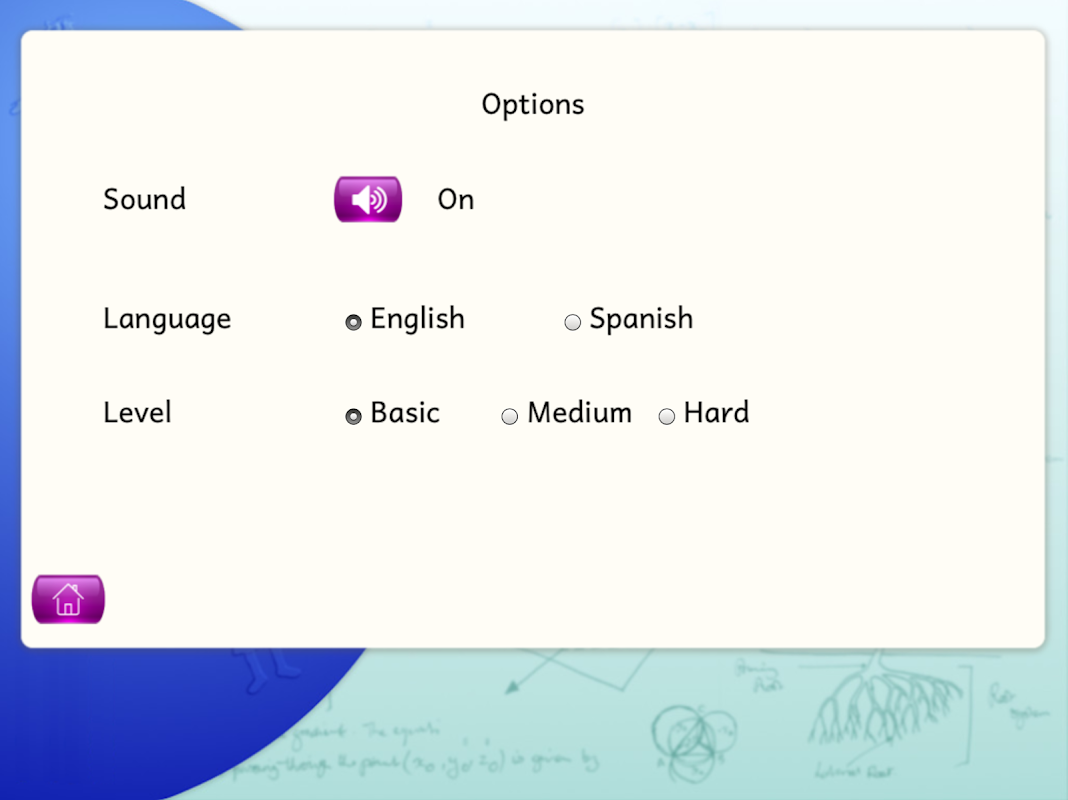1068x800 pixels.
Task: Click the 'Language' setting label
Action: pos(166,319)
